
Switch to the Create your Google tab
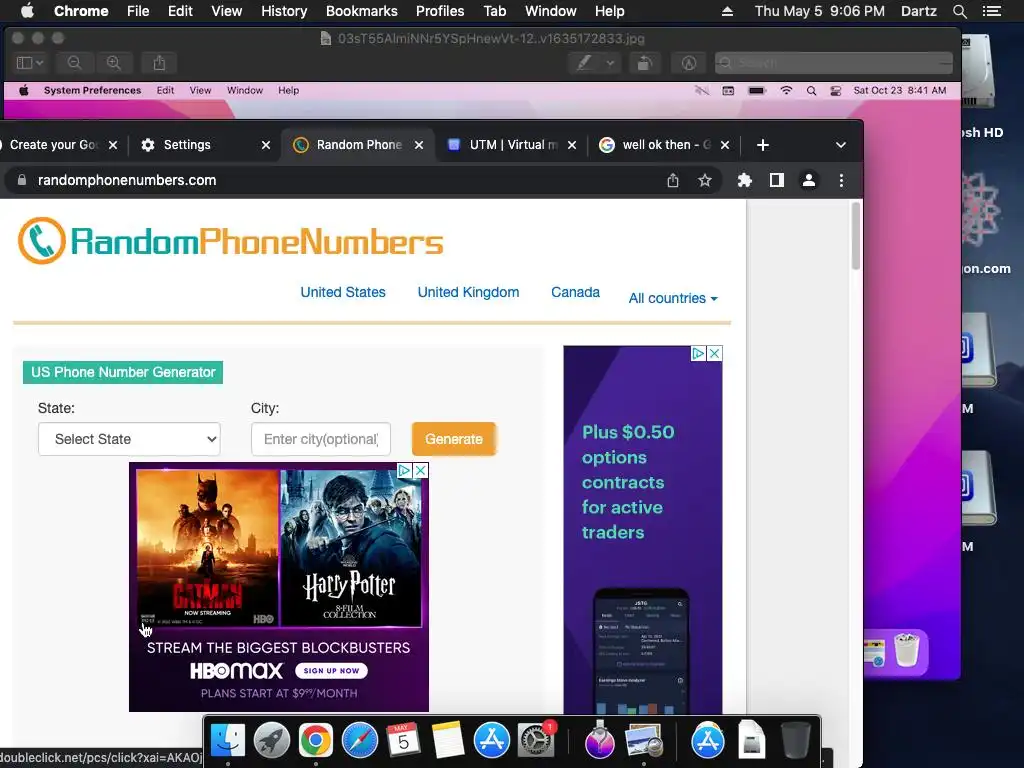coord(54,145)
